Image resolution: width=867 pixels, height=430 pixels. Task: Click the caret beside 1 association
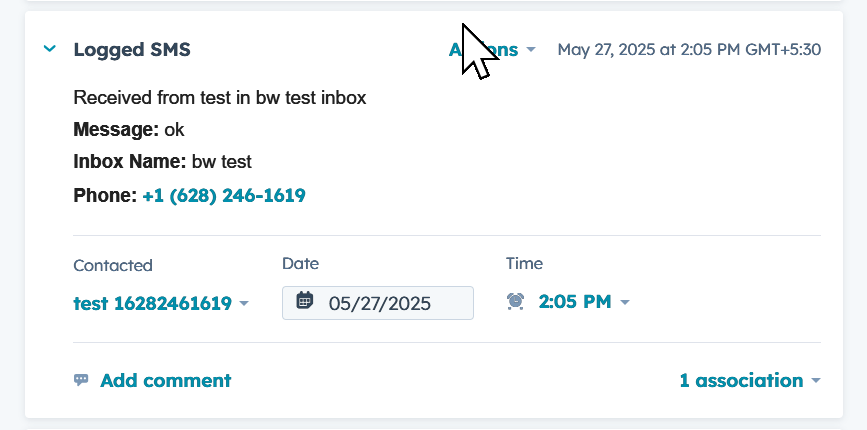[816, 381]
